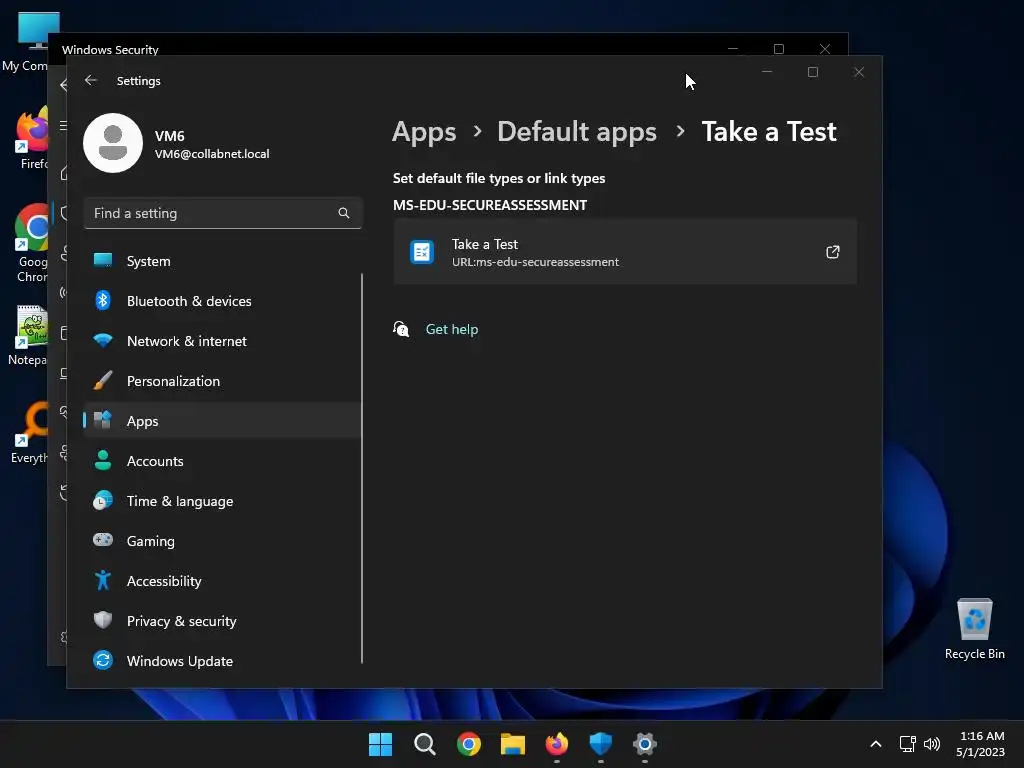Viewport: 1024px width, 768px height.
Task: Open Personalization settings
Action: point(223,381)
